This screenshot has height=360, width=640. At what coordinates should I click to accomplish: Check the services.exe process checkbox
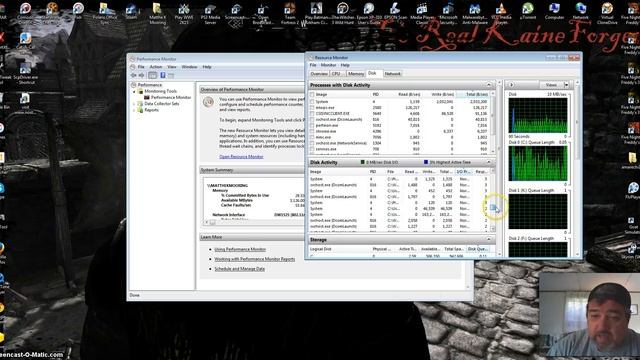coord(312,149)
